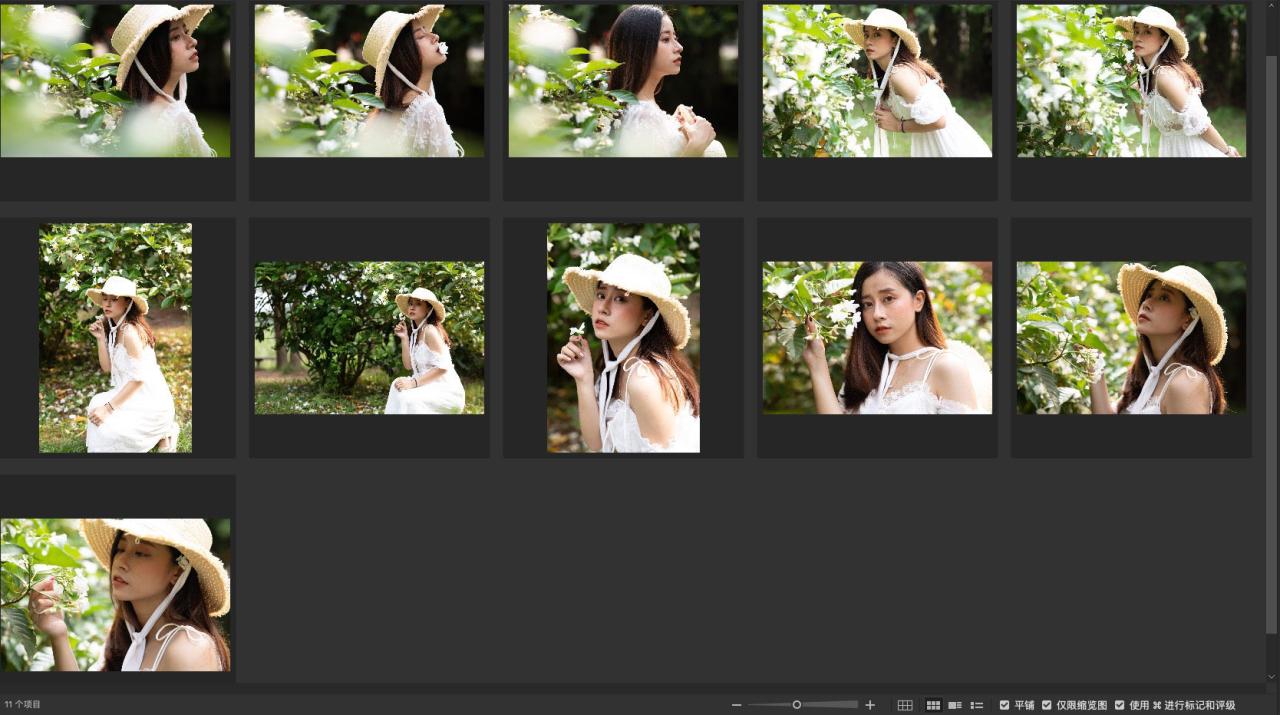Click the minus icon to shrink thumbnails
1280x715 pixels.
737,705
